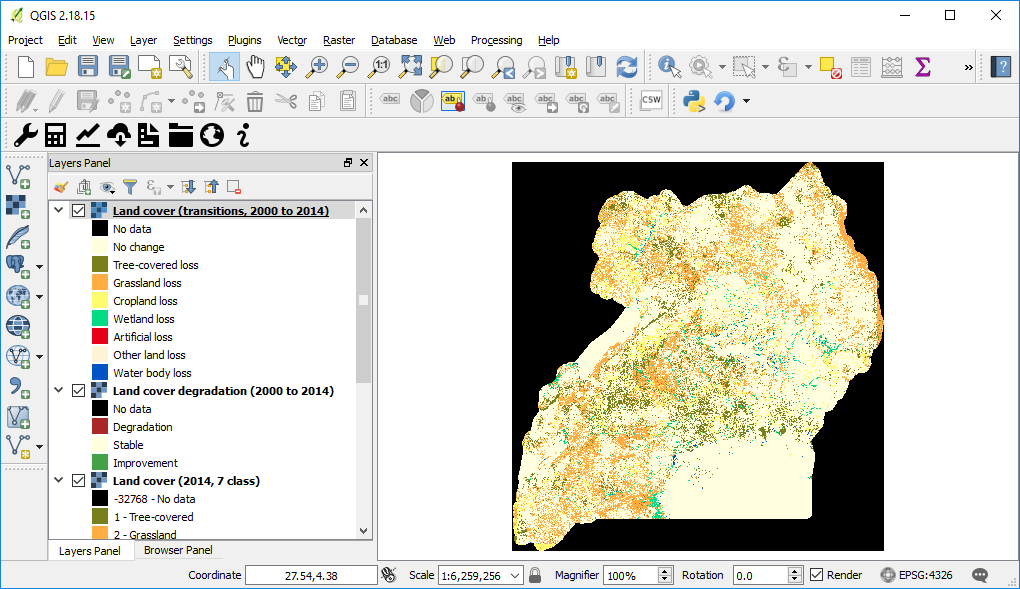Open the Python console
Screen dimensions: 1020x589
click(693, 100)
